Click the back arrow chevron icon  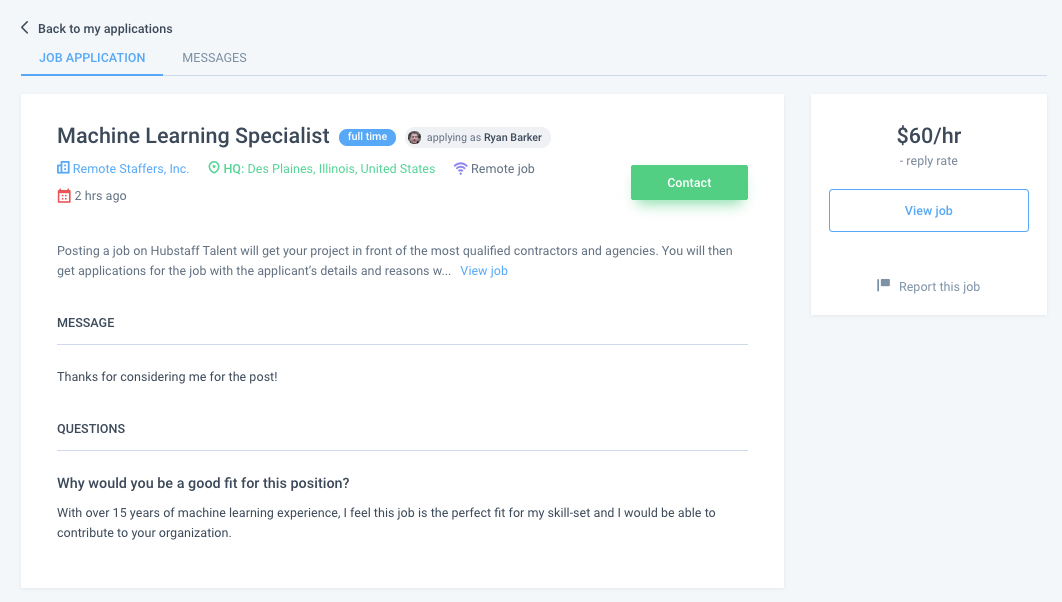[x=24, y=28]
